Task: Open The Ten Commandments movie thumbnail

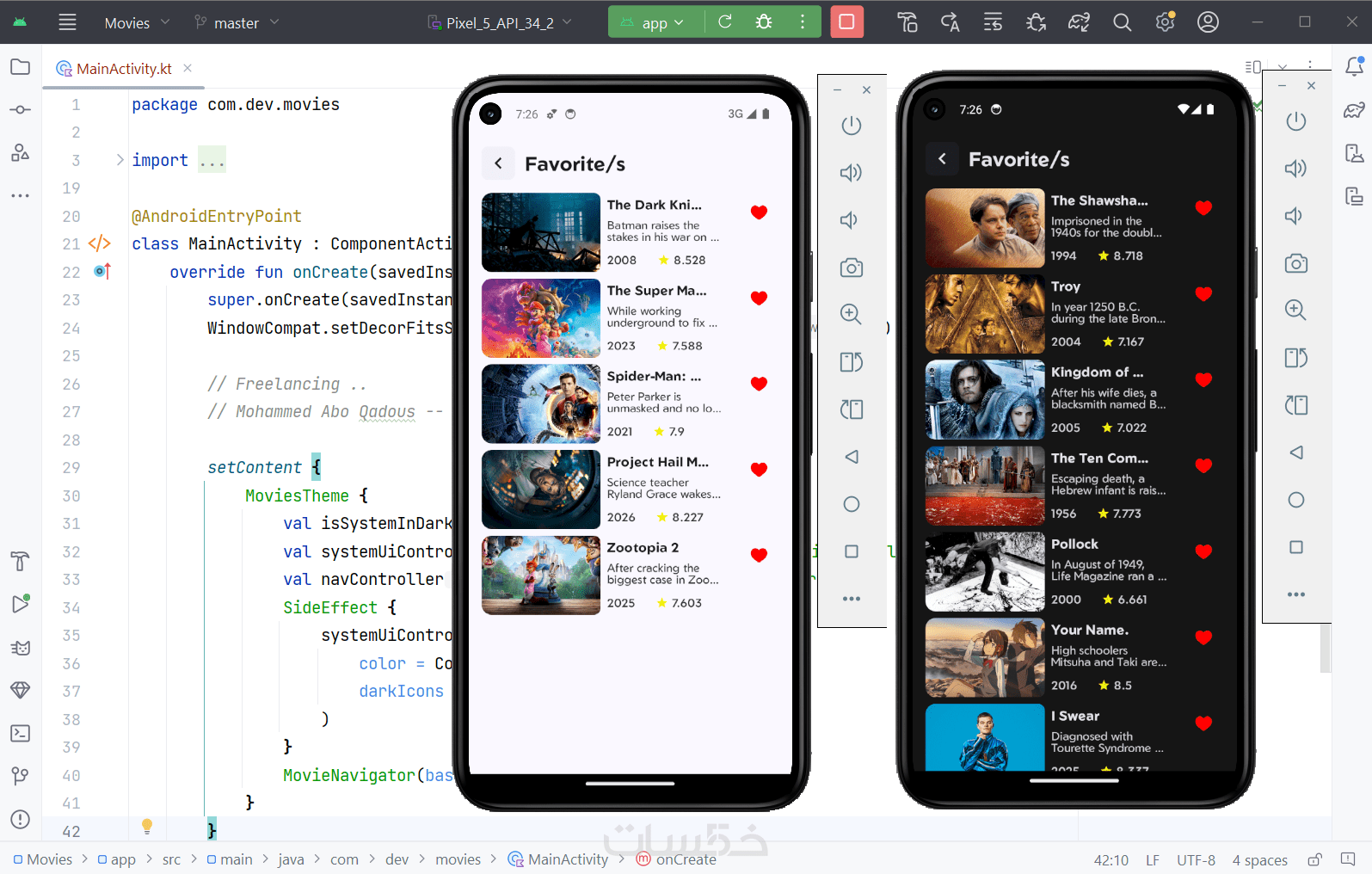Action: (x=985, y=486)
